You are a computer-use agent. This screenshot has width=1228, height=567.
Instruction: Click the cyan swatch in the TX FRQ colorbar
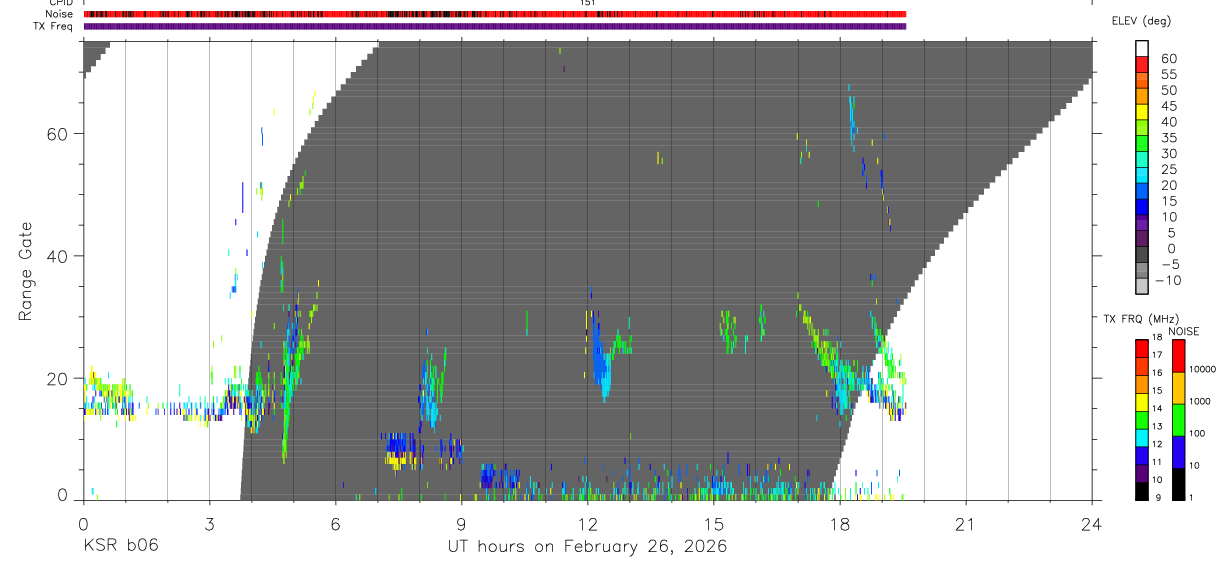pyautogui.click(x=1141, y=438)
